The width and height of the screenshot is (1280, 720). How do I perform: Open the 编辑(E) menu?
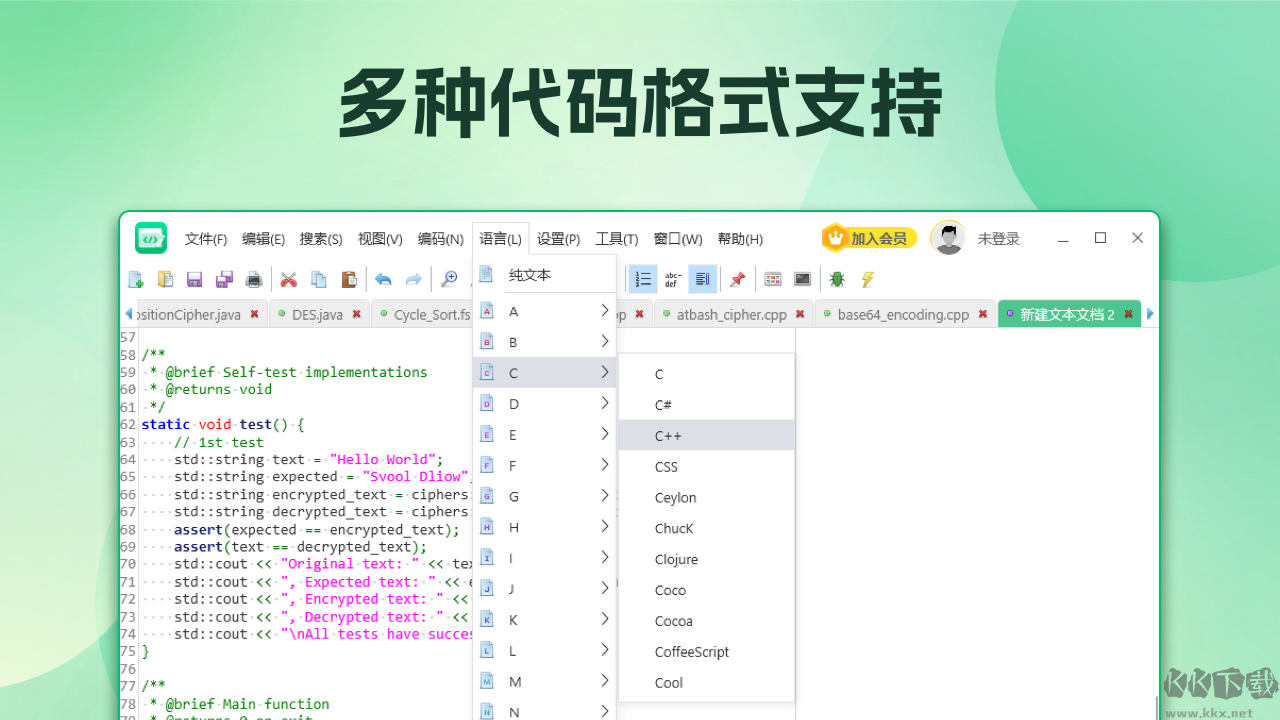point(263,239)
